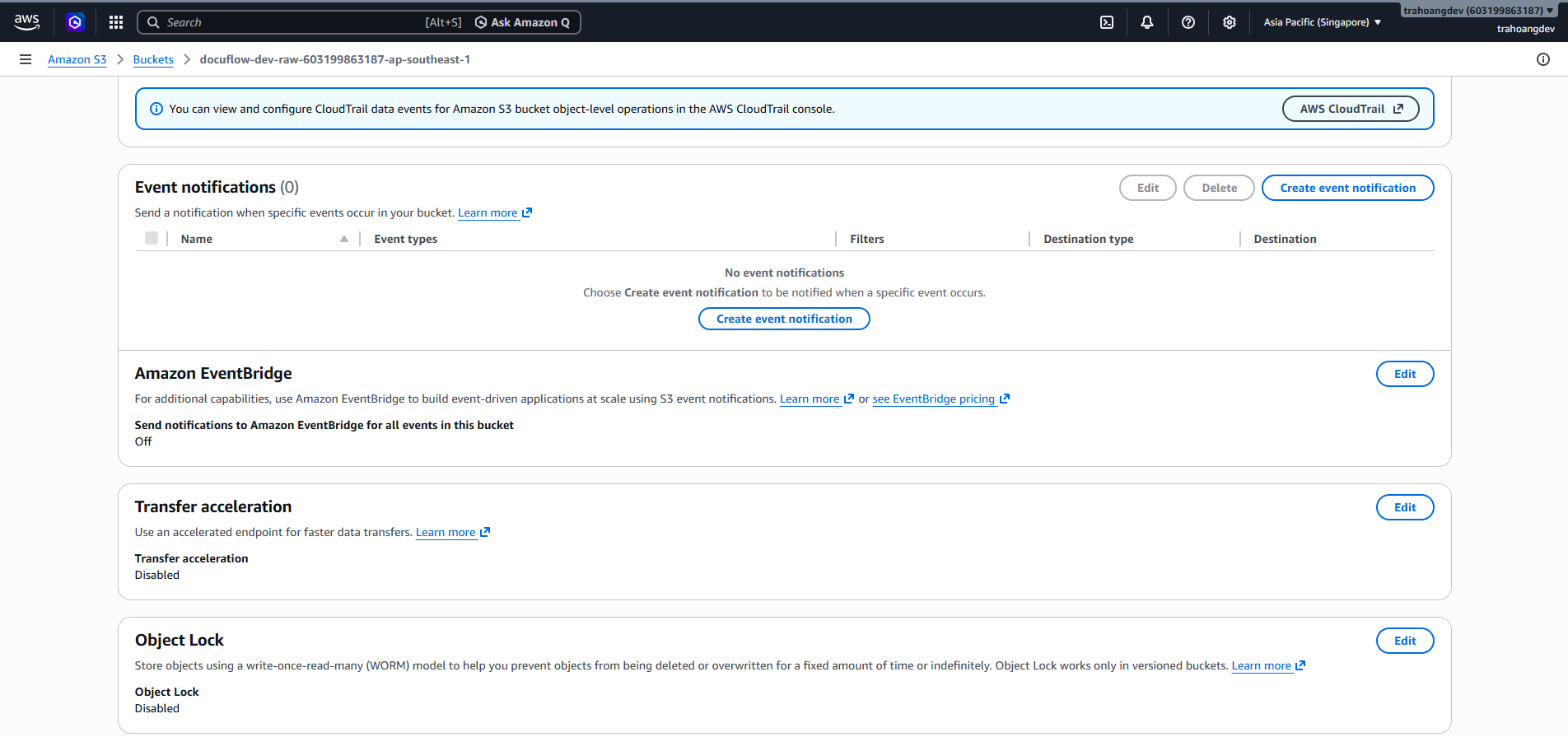Launch the CloudShell terminal icon
This screenshot has width=1568, height=737.
[x=1107, y=22]
